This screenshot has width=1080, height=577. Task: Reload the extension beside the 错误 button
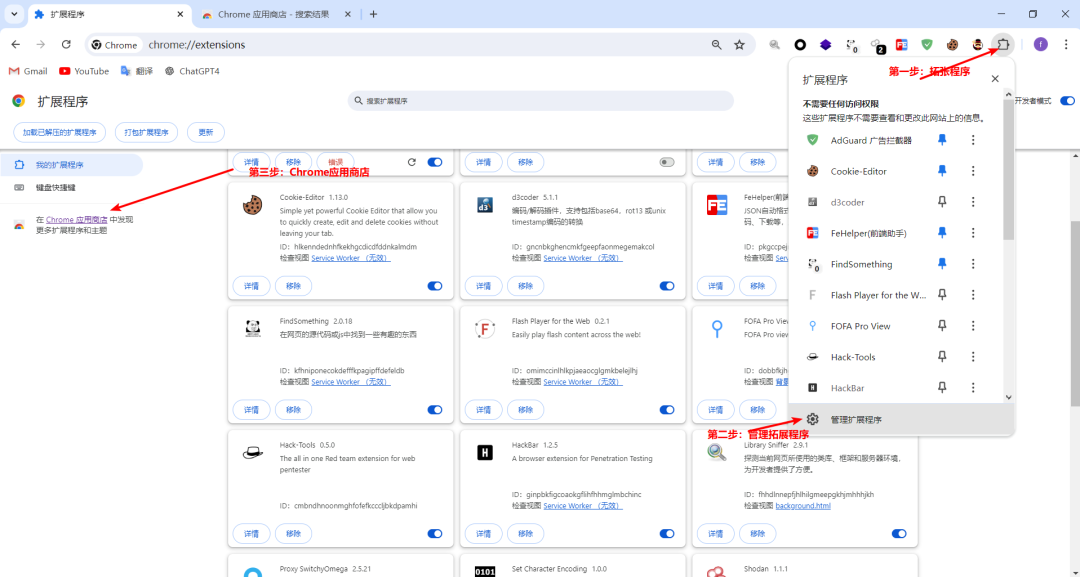click(x=412, y=162)
